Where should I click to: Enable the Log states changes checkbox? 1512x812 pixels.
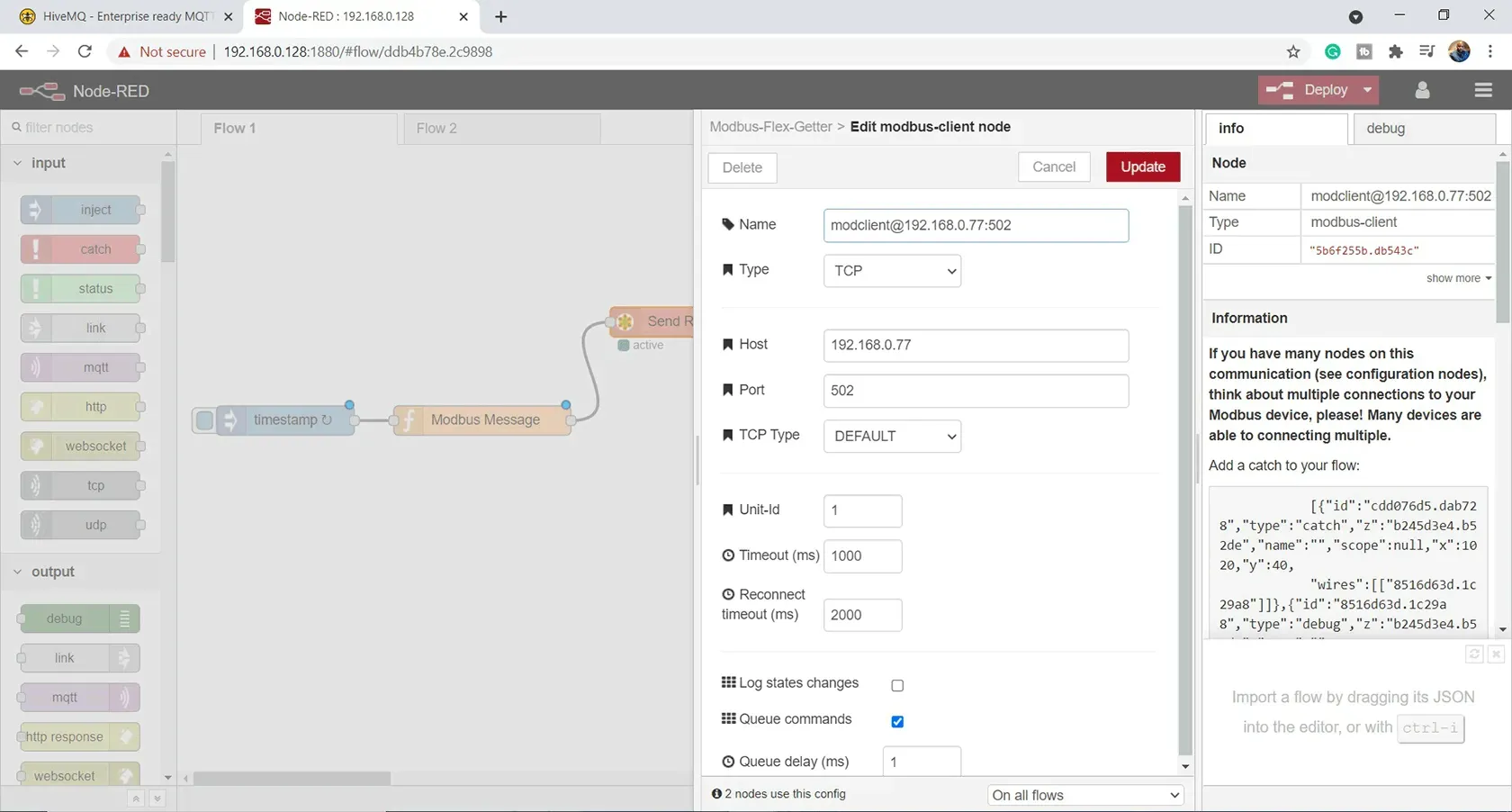897,685
